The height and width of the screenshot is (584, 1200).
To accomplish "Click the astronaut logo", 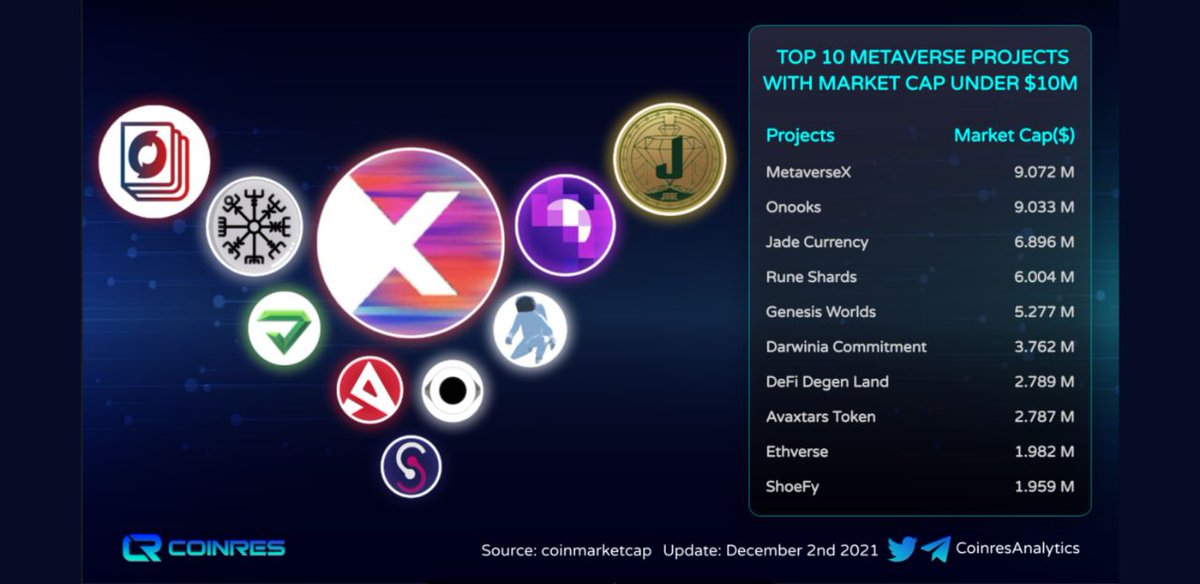I will 530,328.
